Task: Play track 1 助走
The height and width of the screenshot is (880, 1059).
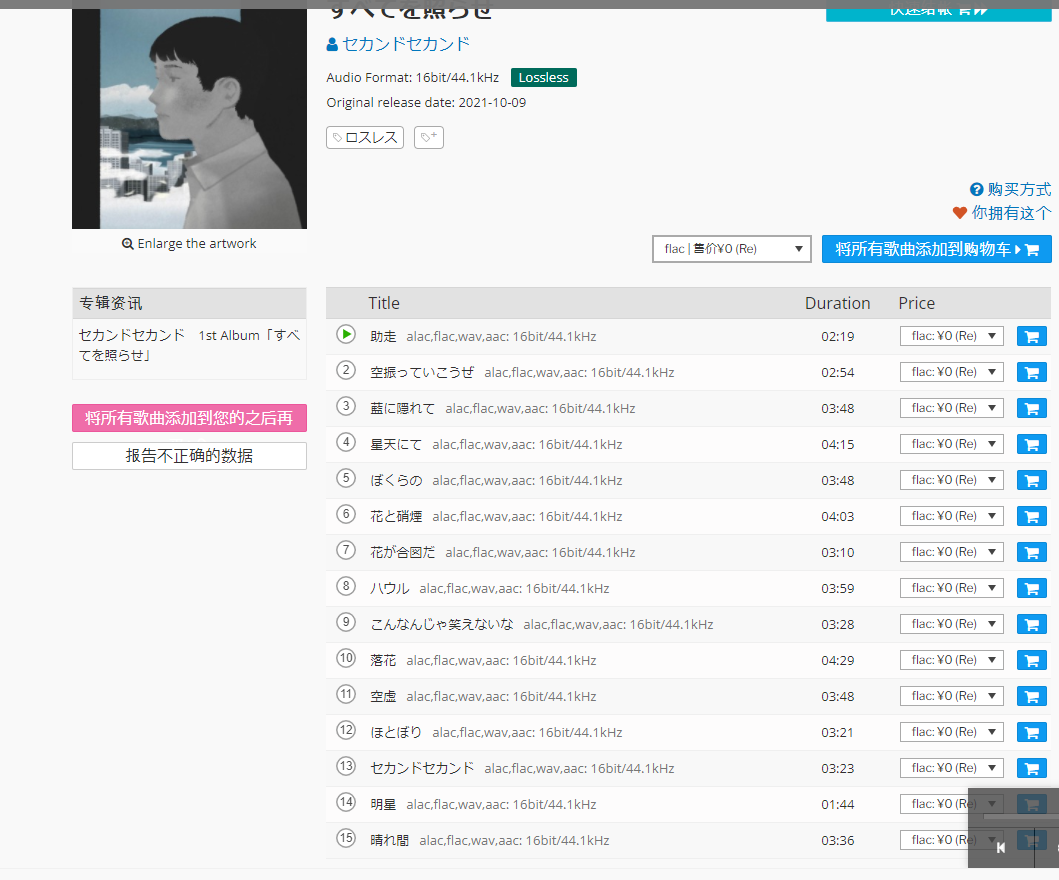Action: coord(346,335)
